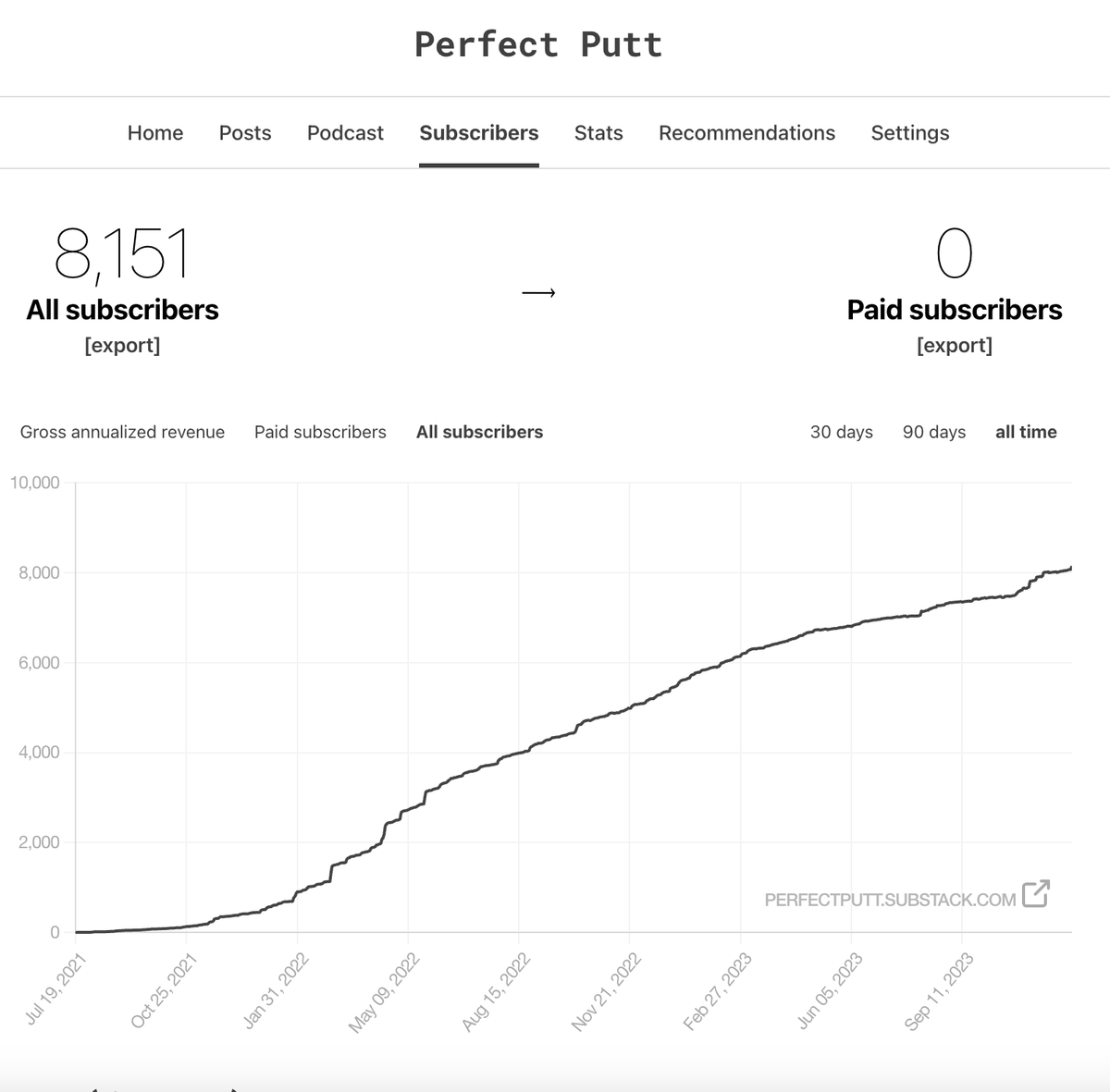Select the 90 days chart range
The height and width of the screenshot is (1092, 1110).
[934, 431]
